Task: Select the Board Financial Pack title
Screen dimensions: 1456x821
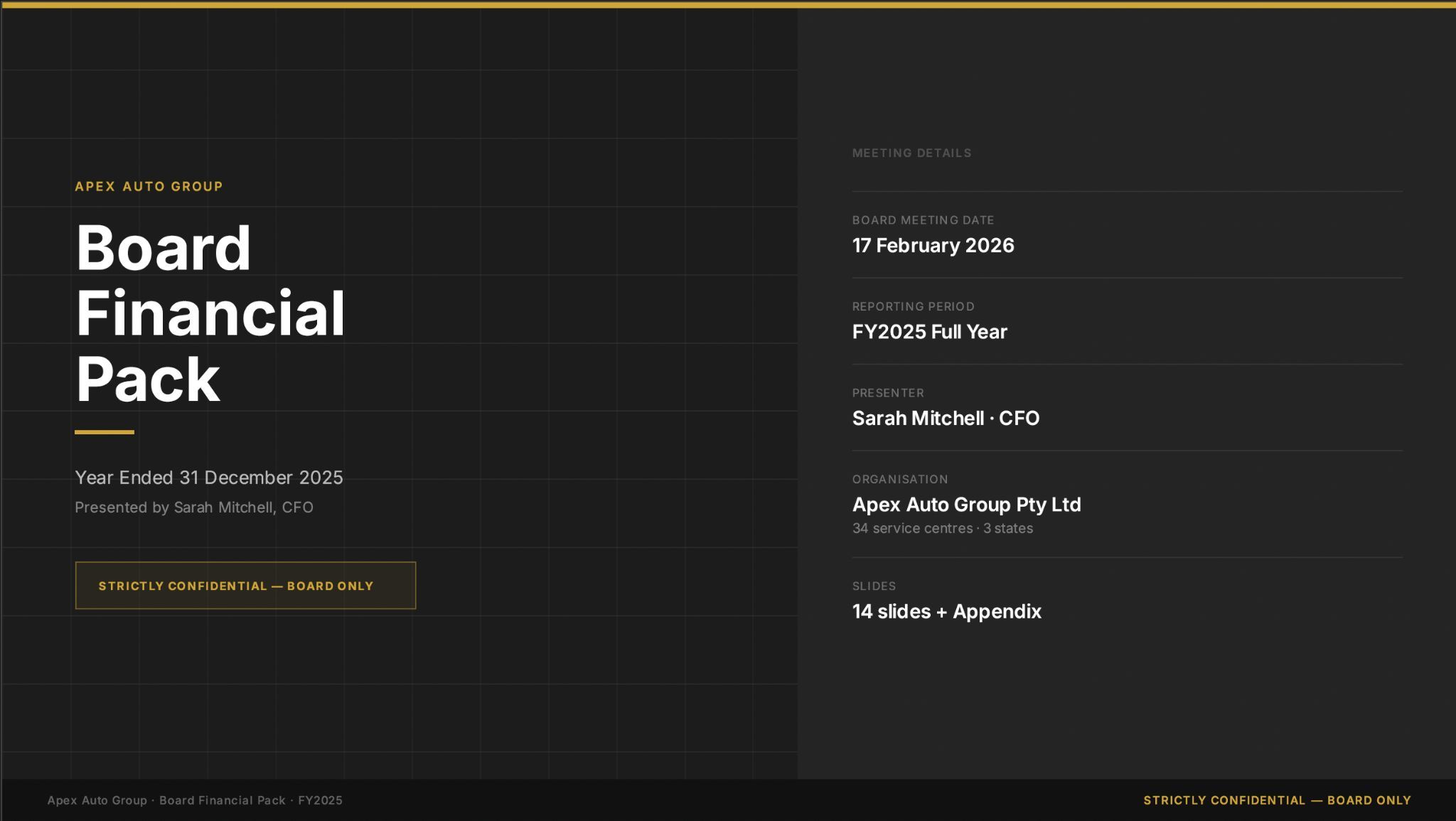Action: [x=210, y=313]
